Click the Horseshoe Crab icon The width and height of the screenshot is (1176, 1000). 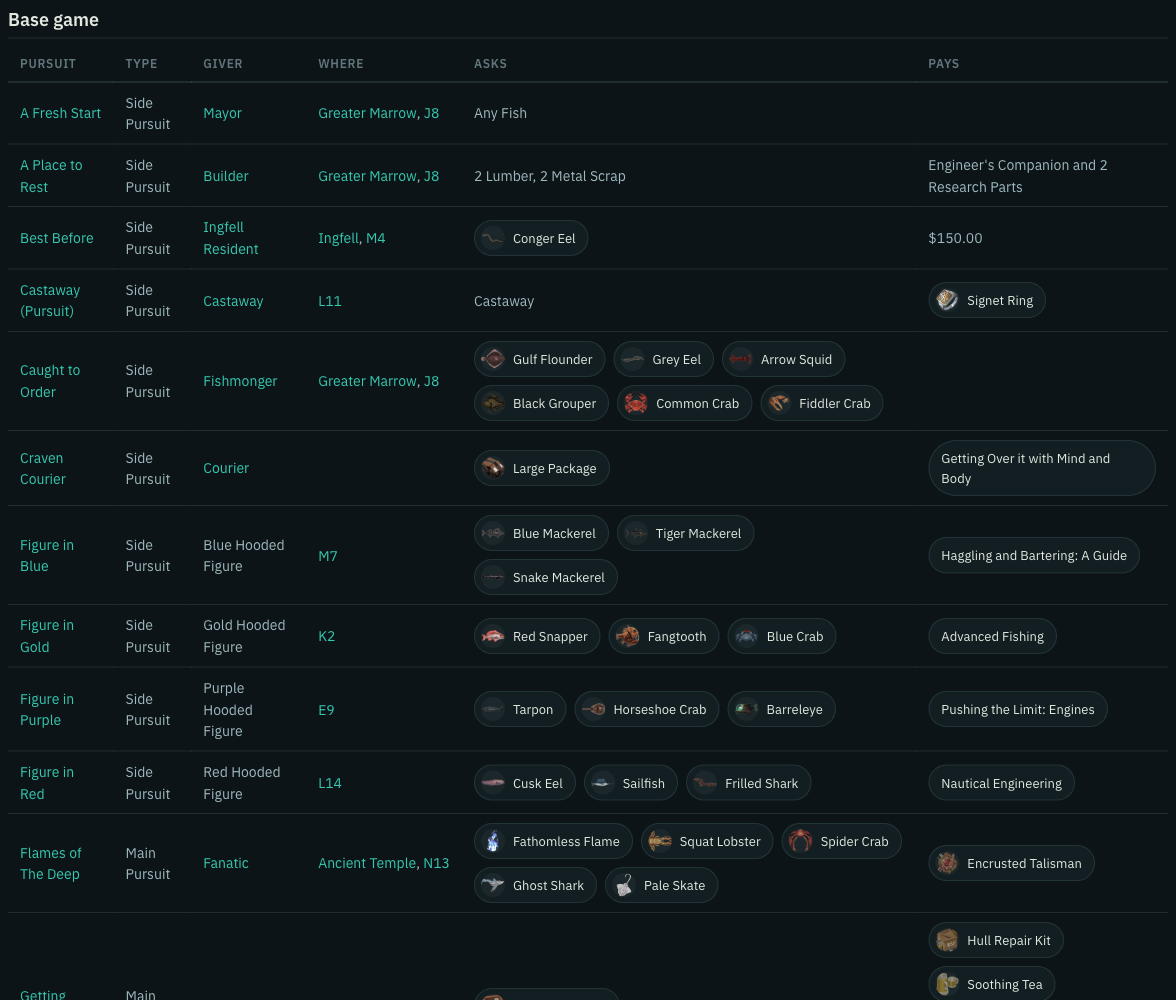tap(594, 710)
